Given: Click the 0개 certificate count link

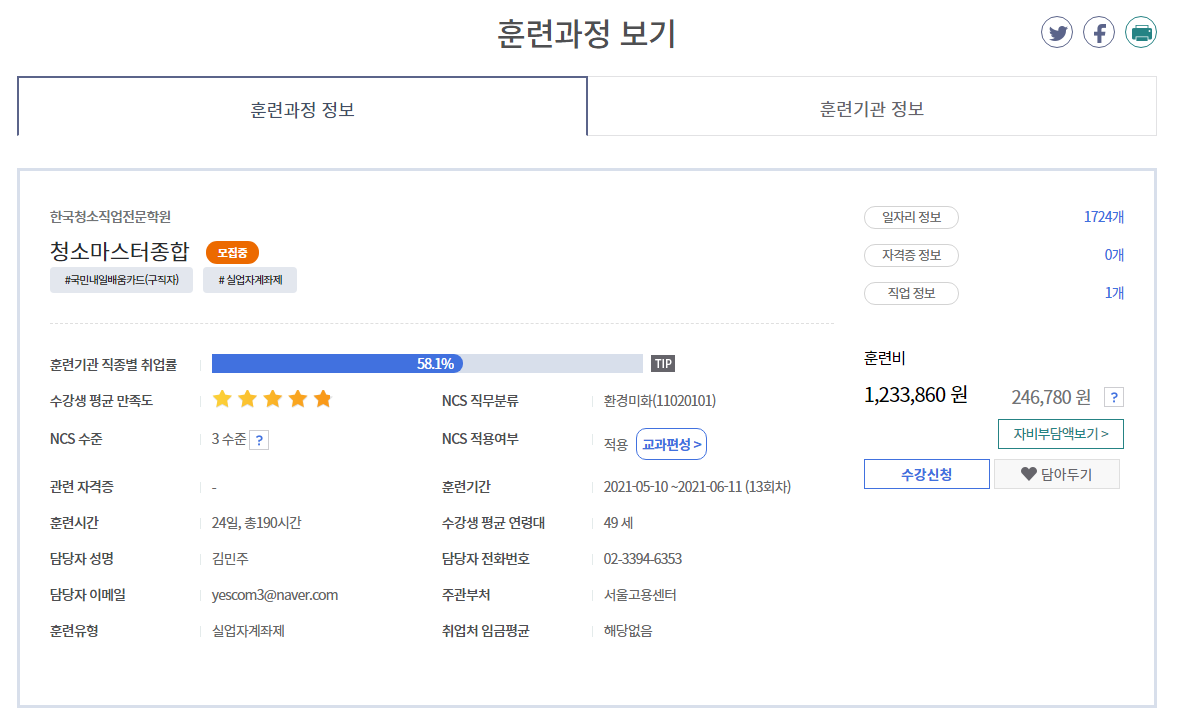Looking at the screenshot, I should pos(1114,255).
